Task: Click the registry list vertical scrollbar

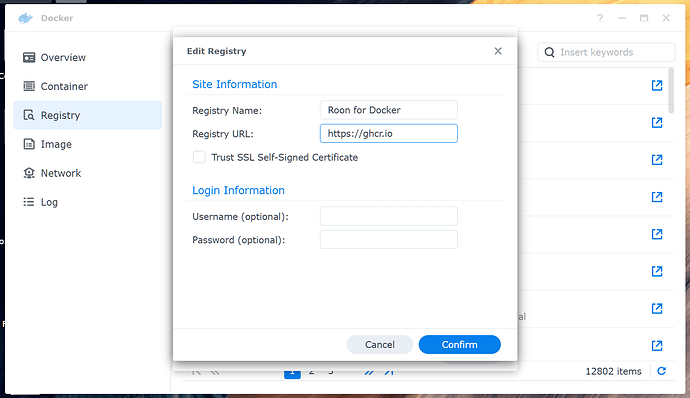Action: 671,90
